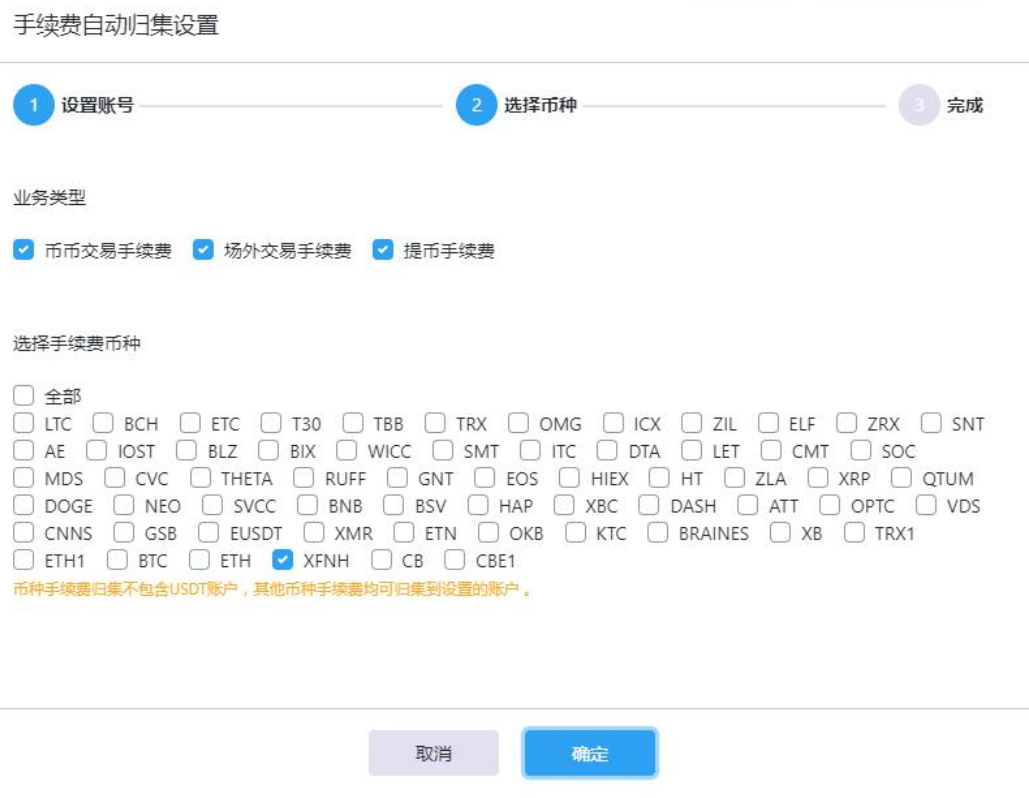Viewport: 1029px width, 798px height.
Task: Check the LET currency checkbox
Action: 692,451
